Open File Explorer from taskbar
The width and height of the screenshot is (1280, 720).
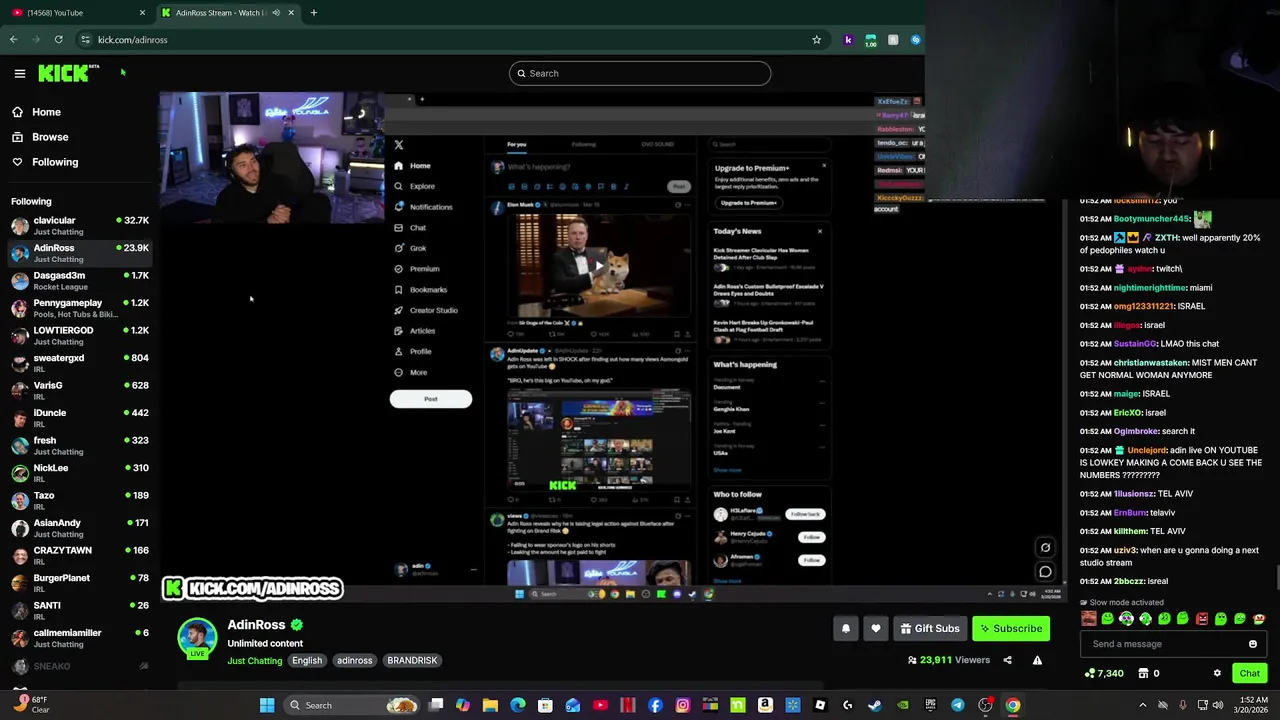490,705
